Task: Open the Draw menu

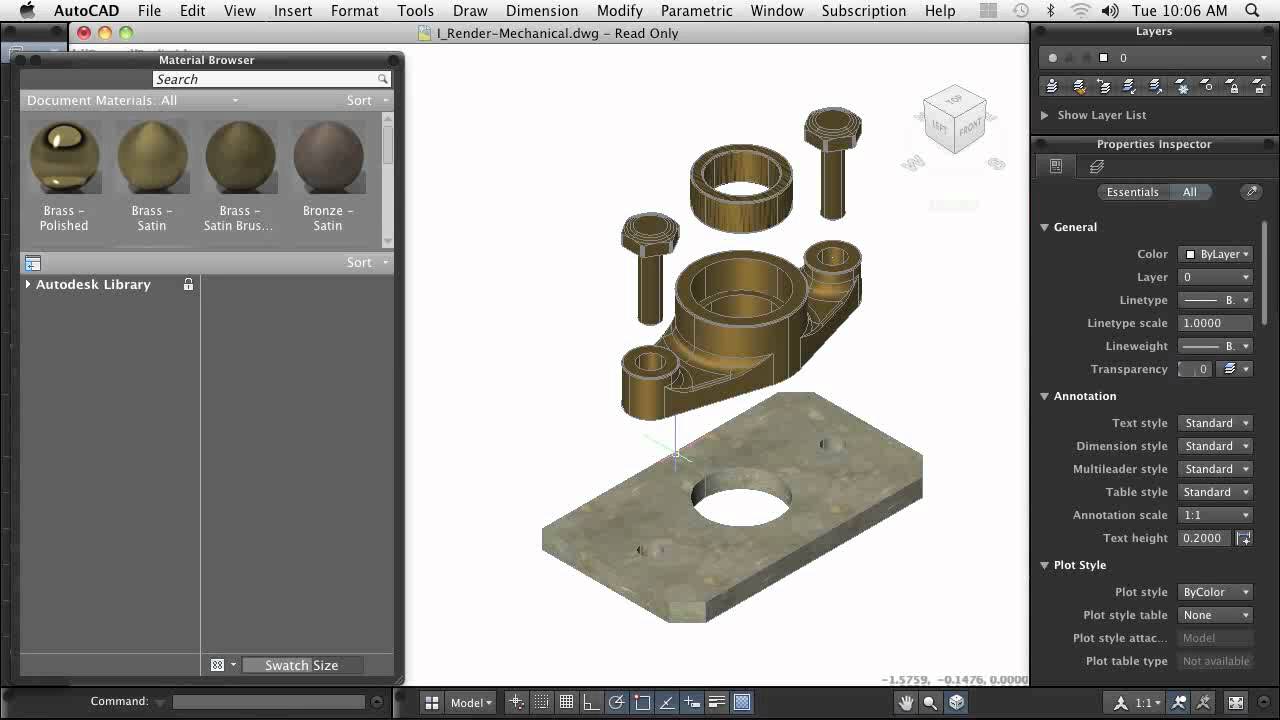Action: click(x=470, y=11)
